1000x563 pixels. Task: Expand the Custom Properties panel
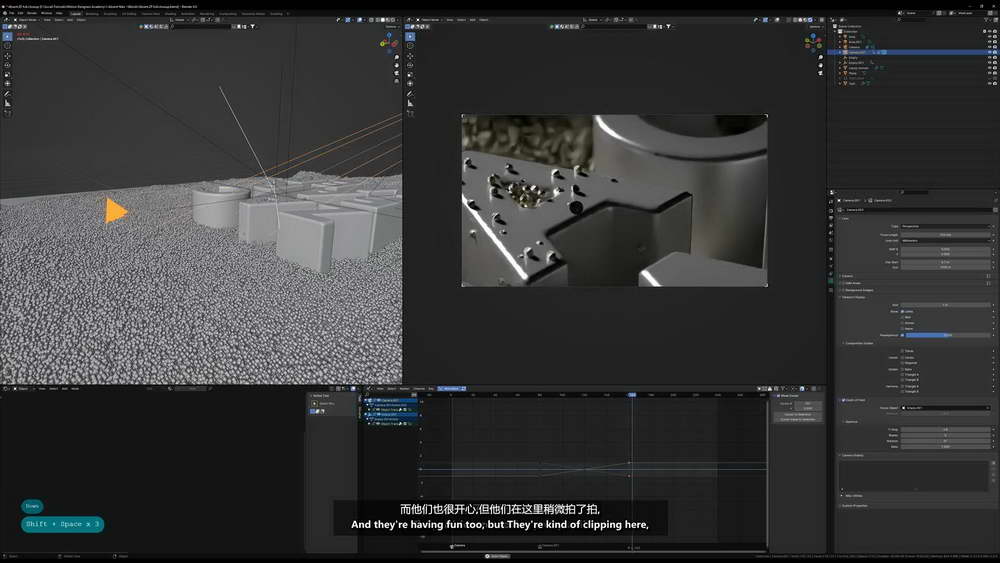(853, 506)
